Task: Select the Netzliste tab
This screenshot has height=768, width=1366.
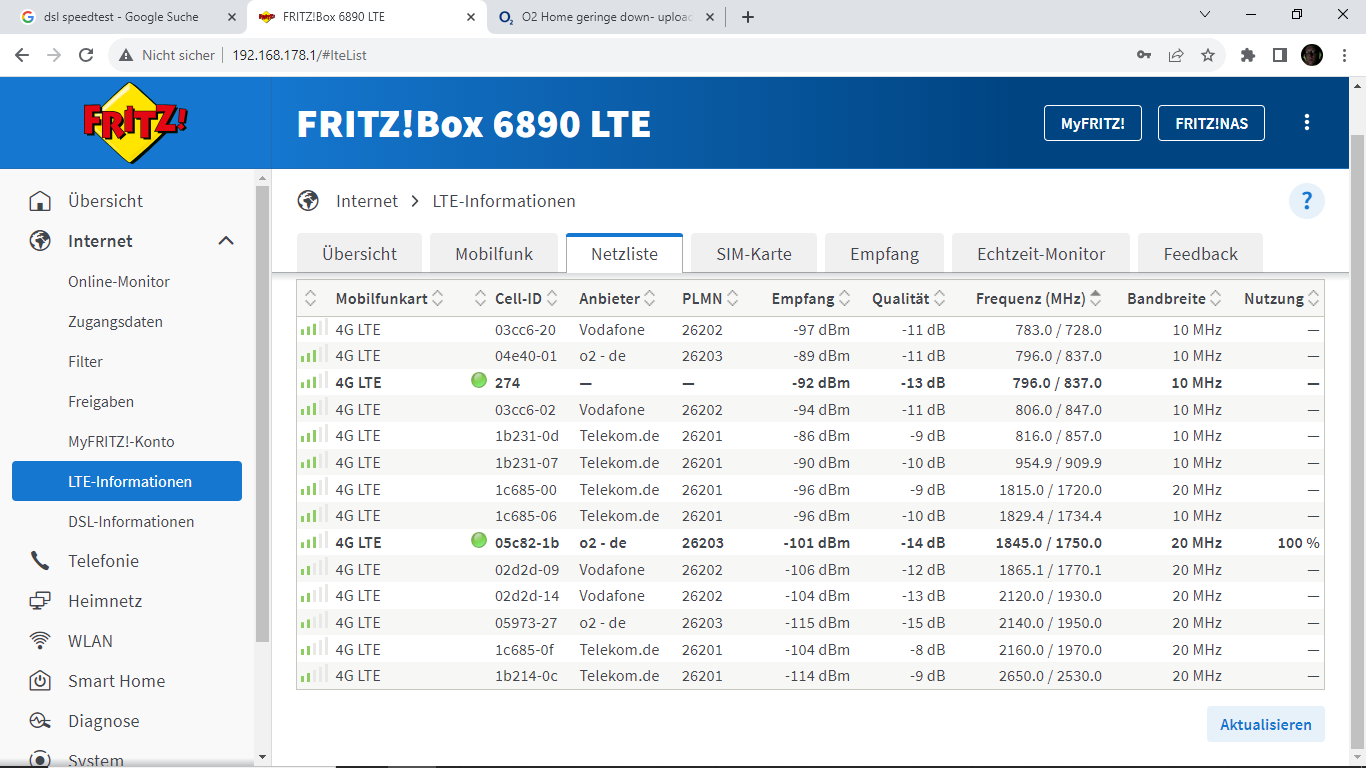Action: click(x=625, y=254)
